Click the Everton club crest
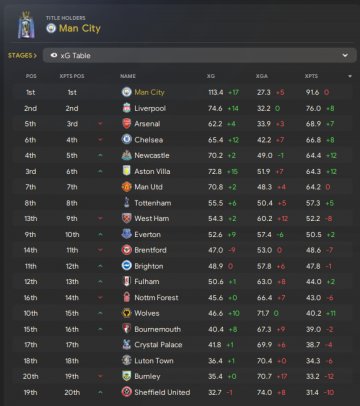This screenshot has height=406, width=360. [127, 234]
